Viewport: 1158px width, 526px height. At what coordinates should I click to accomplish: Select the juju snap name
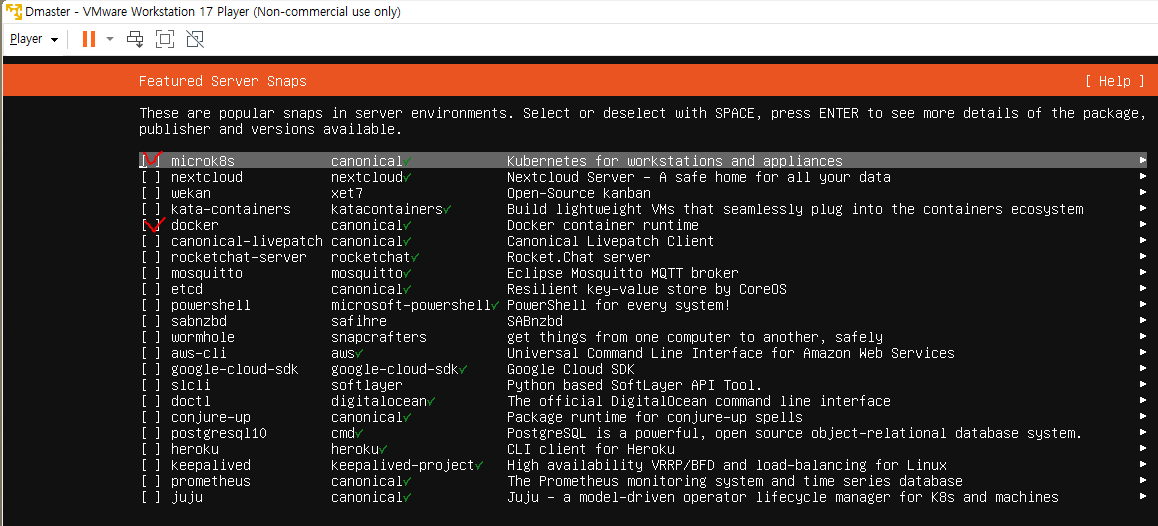[x=187, y=497]
